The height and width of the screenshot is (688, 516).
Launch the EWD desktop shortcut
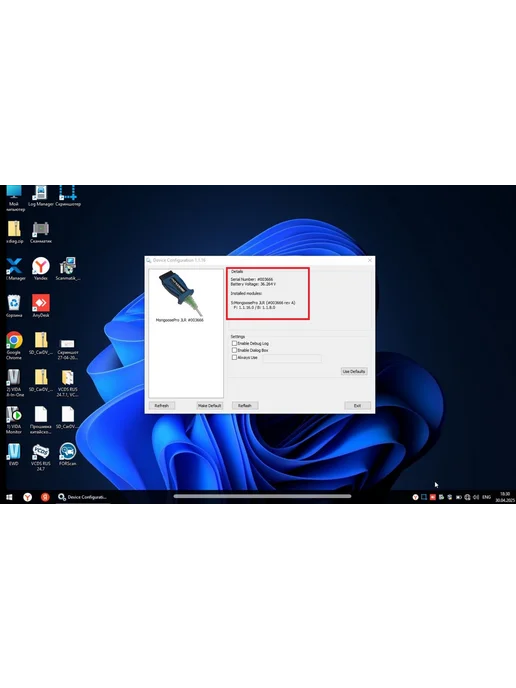pos(14,454)
